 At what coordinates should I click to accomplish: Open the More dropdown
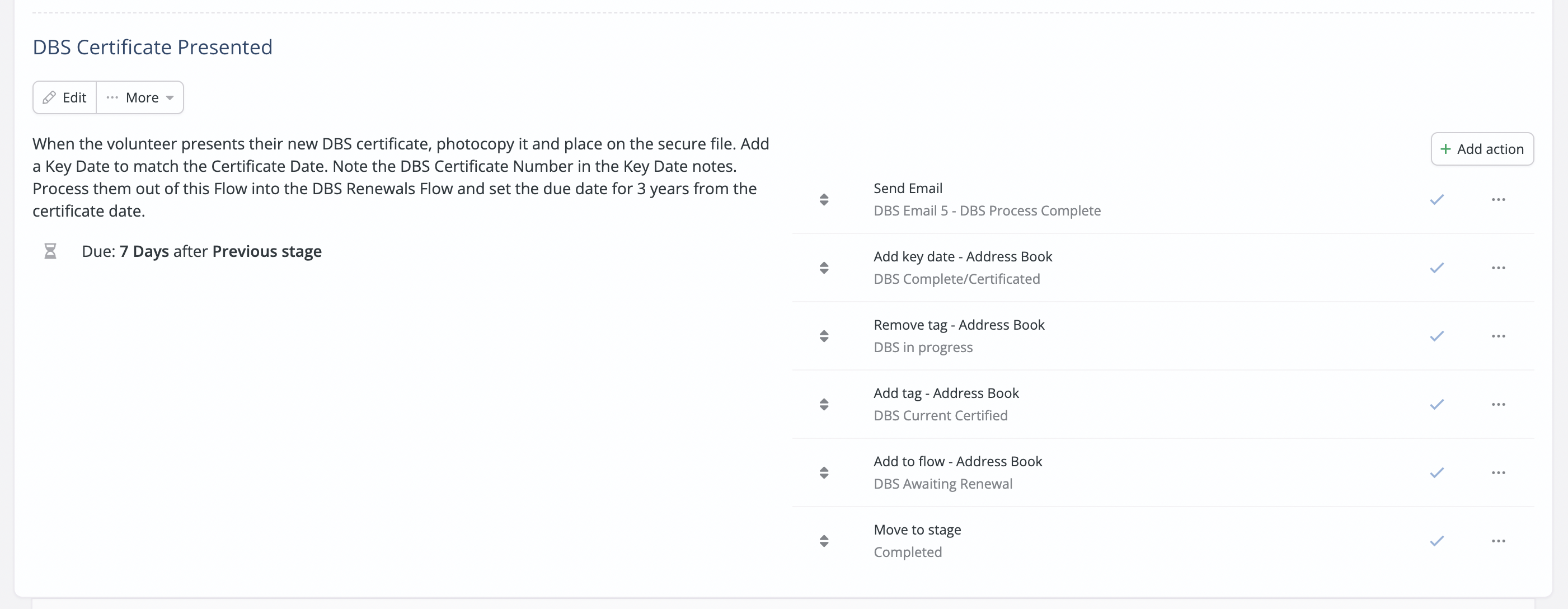pyautogui.click(x=139, y=97)
